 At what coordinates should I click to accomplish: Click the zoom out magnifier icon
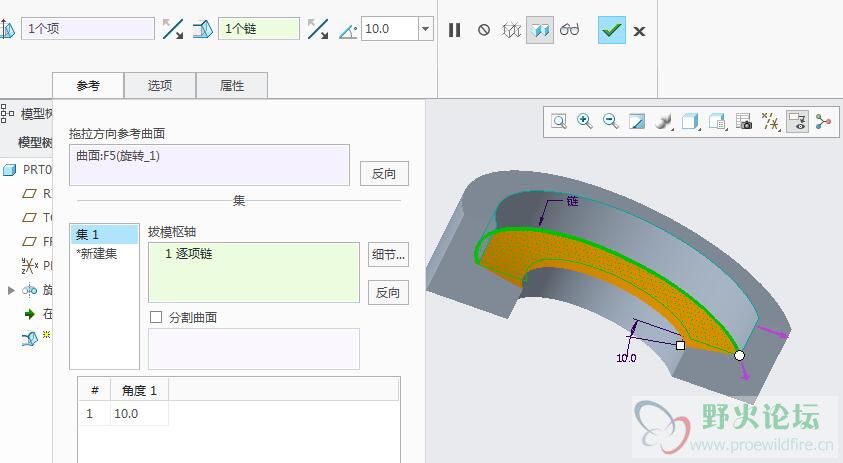(611, 122)
